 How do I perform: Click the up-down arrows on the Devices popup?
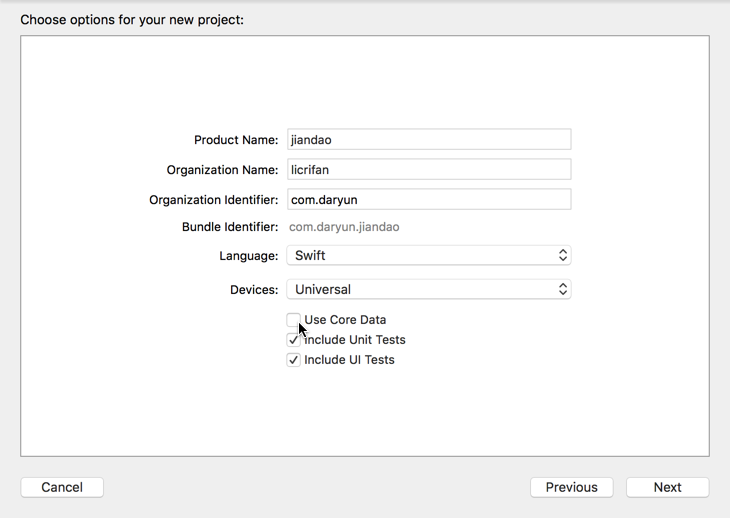[x=563, y=289]
